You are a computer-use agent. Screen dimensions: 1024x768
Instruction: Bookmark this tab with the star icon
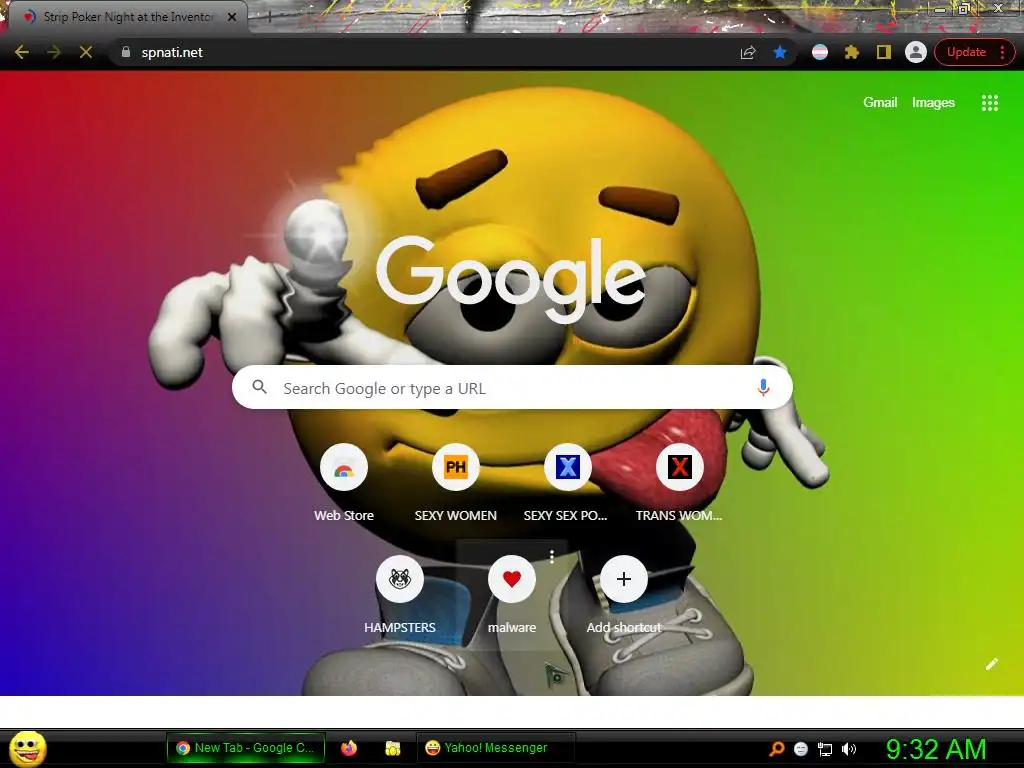pos(780,52)
